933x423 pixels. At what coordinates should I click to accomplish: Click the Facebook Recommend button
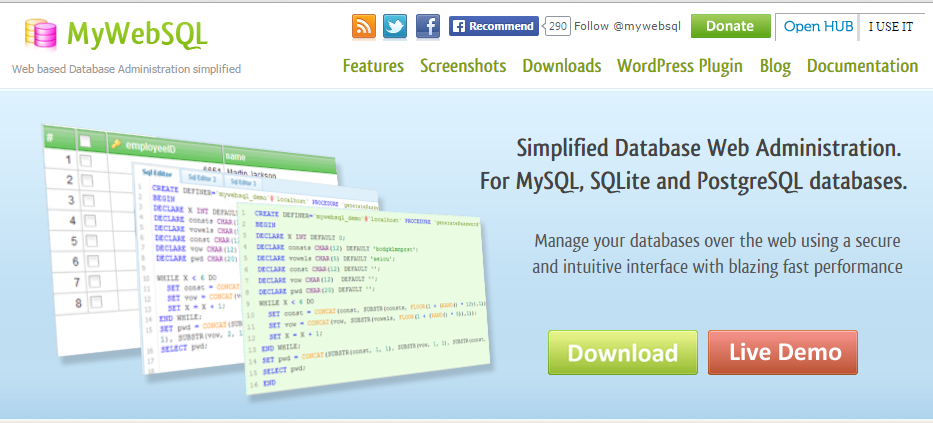pyautogui.click(x=493, y=26)
